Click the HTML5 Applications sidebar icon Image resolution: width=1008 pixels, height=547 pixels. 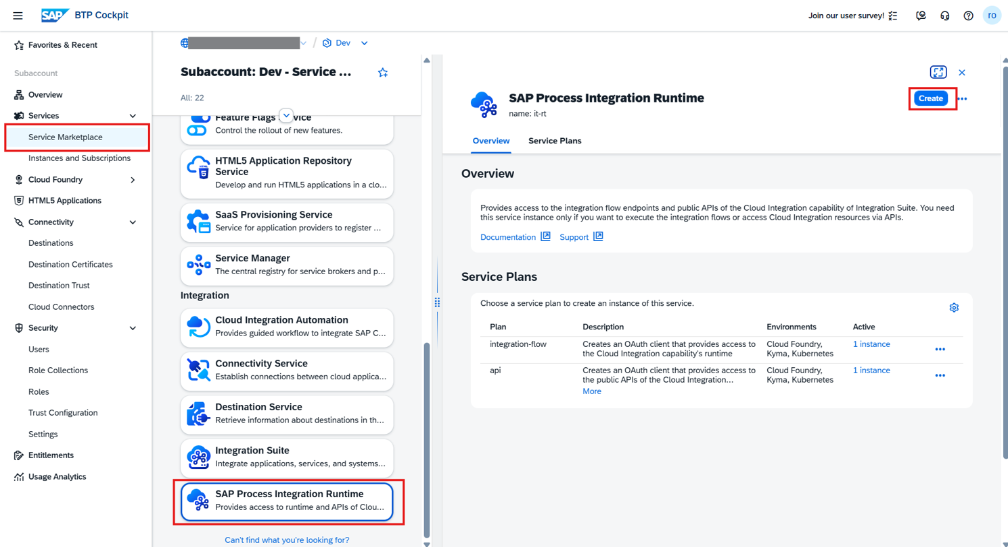(19, 201)
